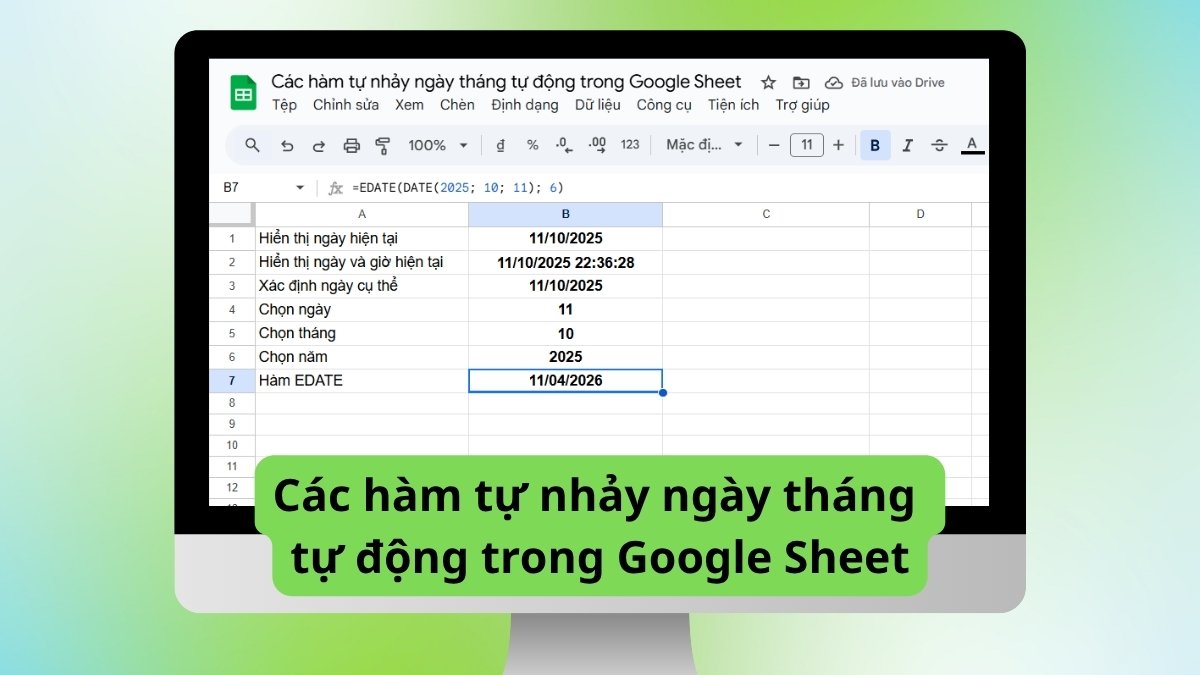Toggle italic formatting

coord(907,145)
